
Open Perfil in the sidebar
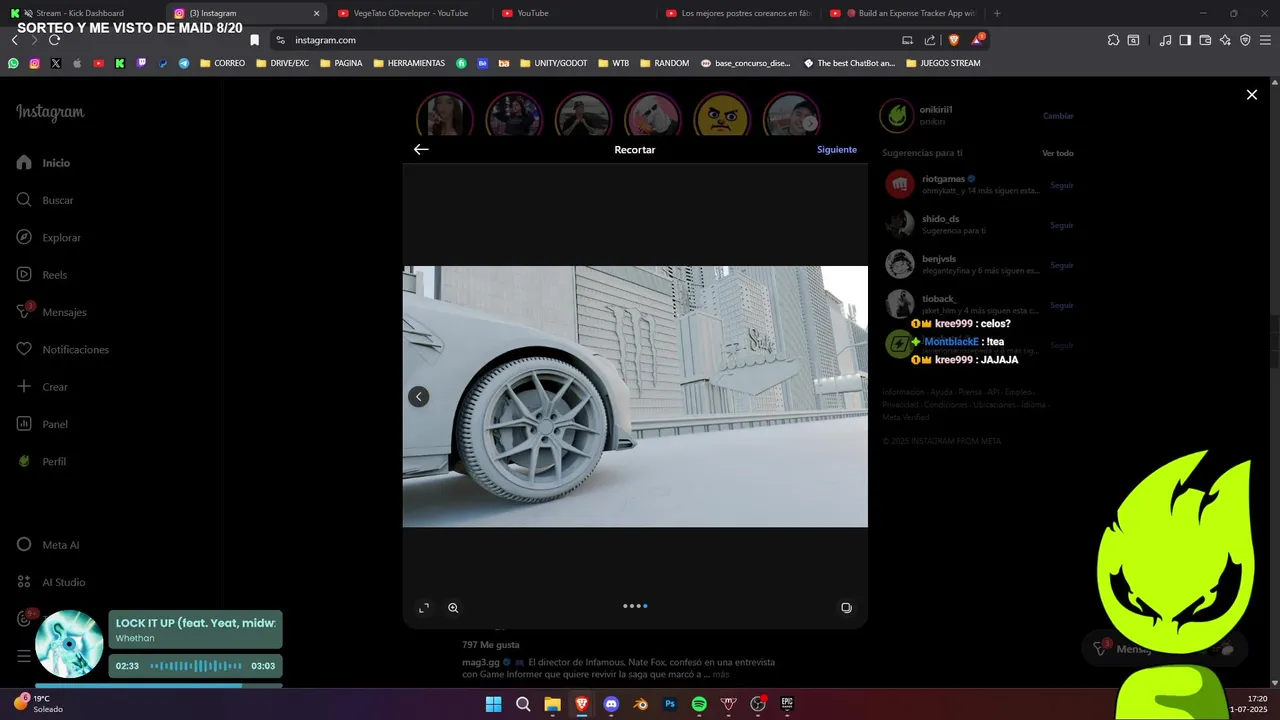42,462
